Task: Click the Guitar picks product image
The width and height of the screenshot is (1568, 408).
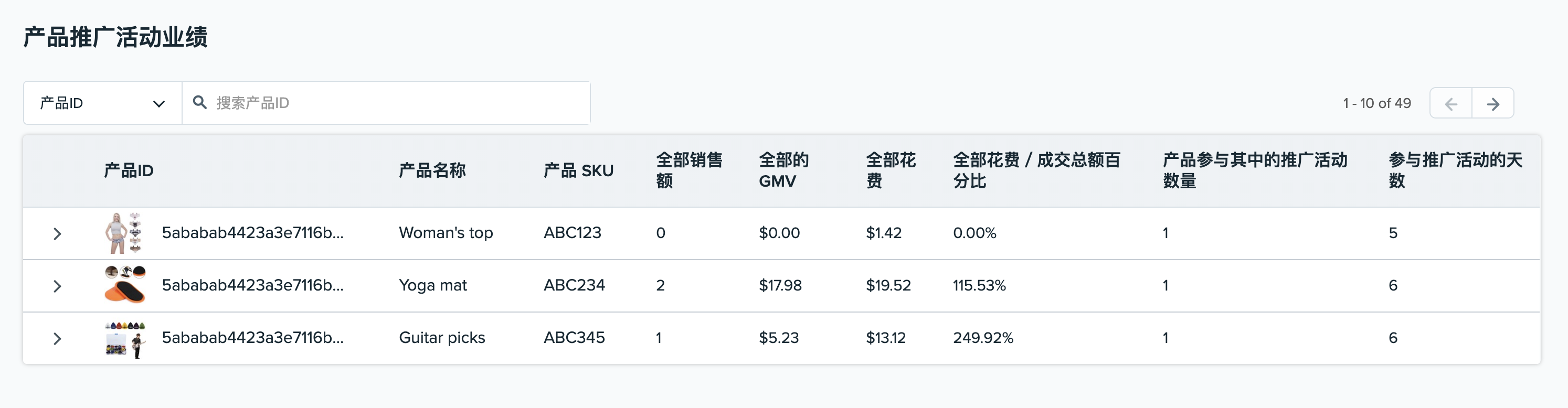Action: tap(126, 338)
